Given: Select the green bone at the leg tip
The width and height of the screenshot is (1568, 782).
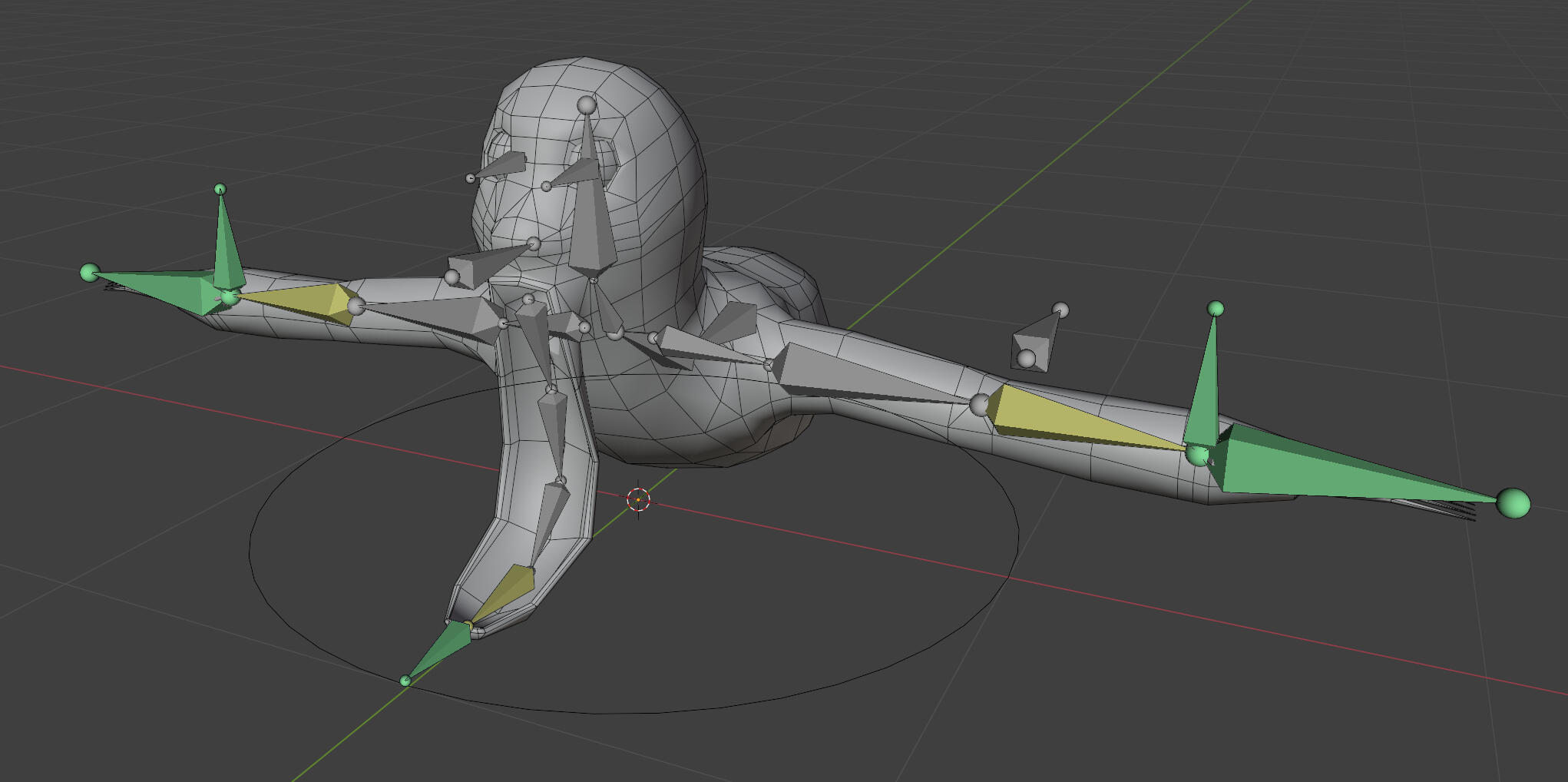Looking at the screenshot, I should point(442,648).
